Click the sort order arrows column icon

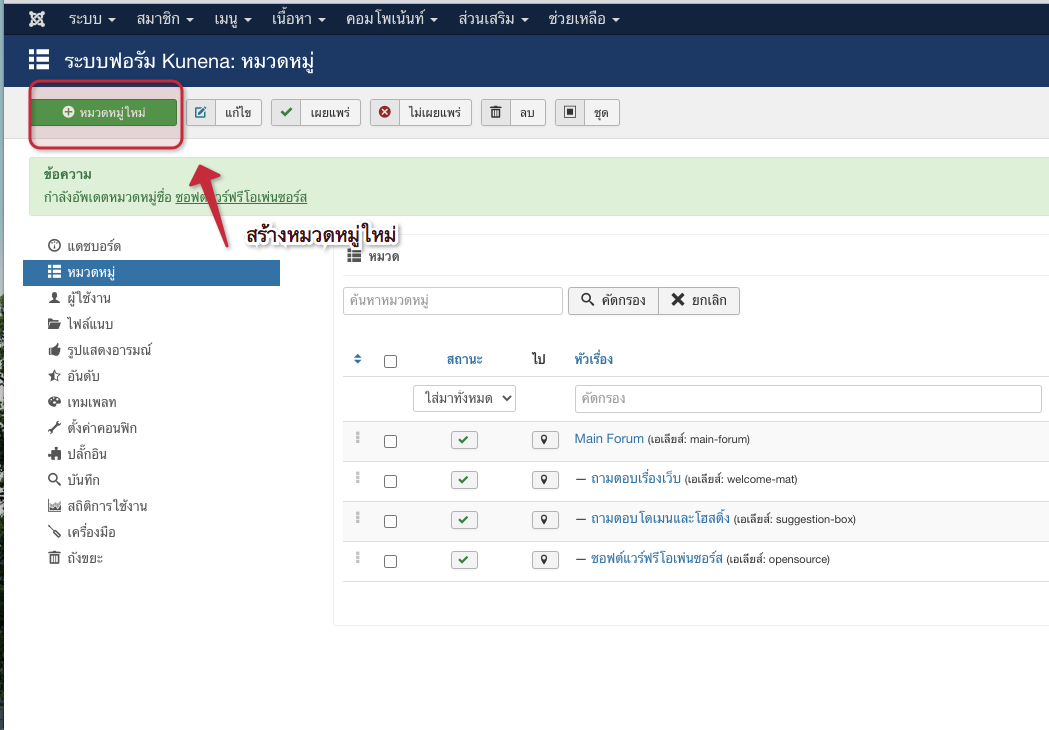pyautogui.click(x=359, y=360)
